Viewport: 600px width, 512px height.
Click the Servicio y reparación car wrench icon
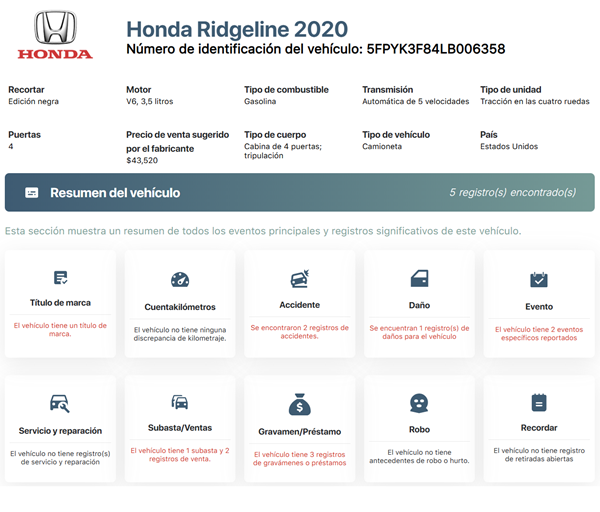pyautogui.click(x=60, y=403)
